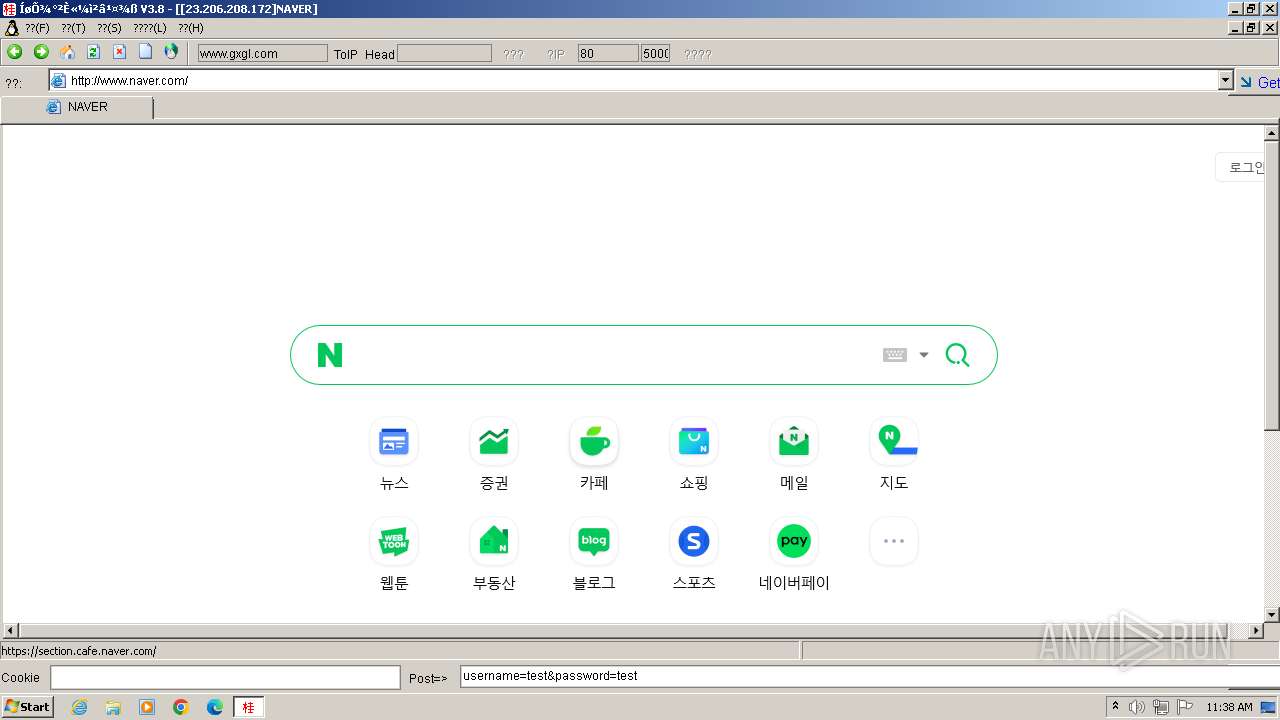
Task: Click the Naver search input box
Action: click(612, 355)
